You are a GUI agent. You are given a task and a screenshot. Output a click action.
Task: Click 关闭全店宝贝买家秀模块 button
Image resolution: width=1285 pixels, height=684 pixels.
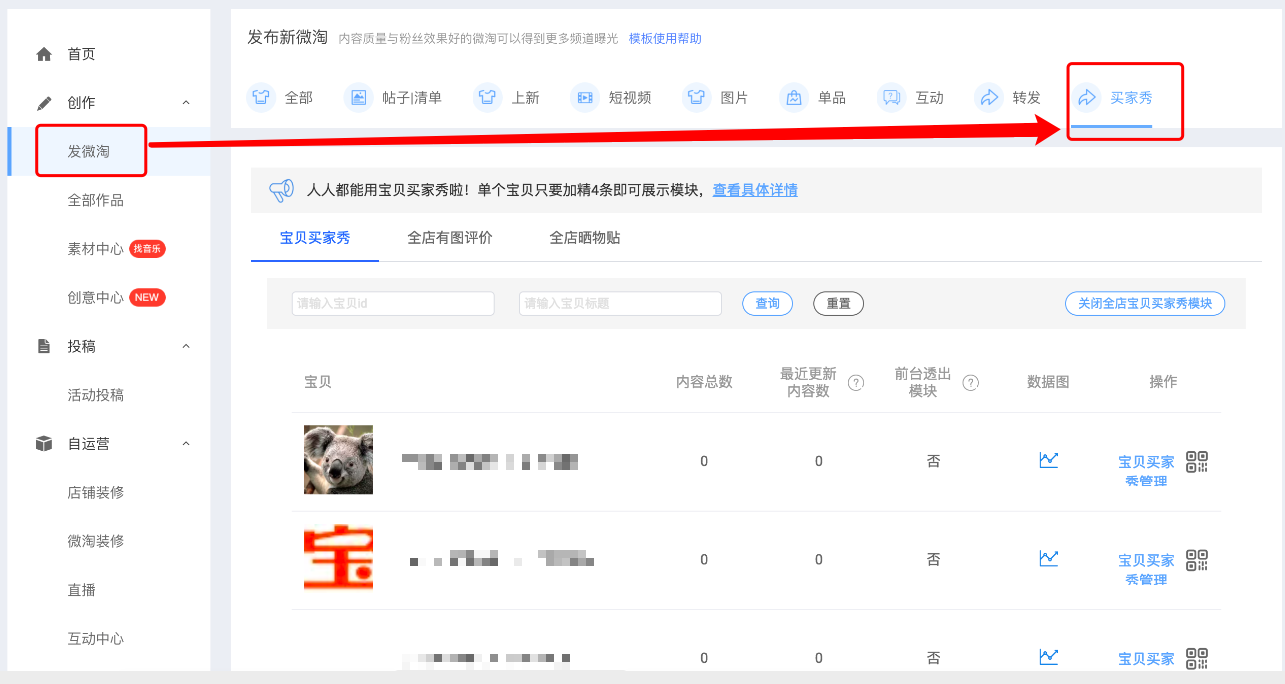1145,303
